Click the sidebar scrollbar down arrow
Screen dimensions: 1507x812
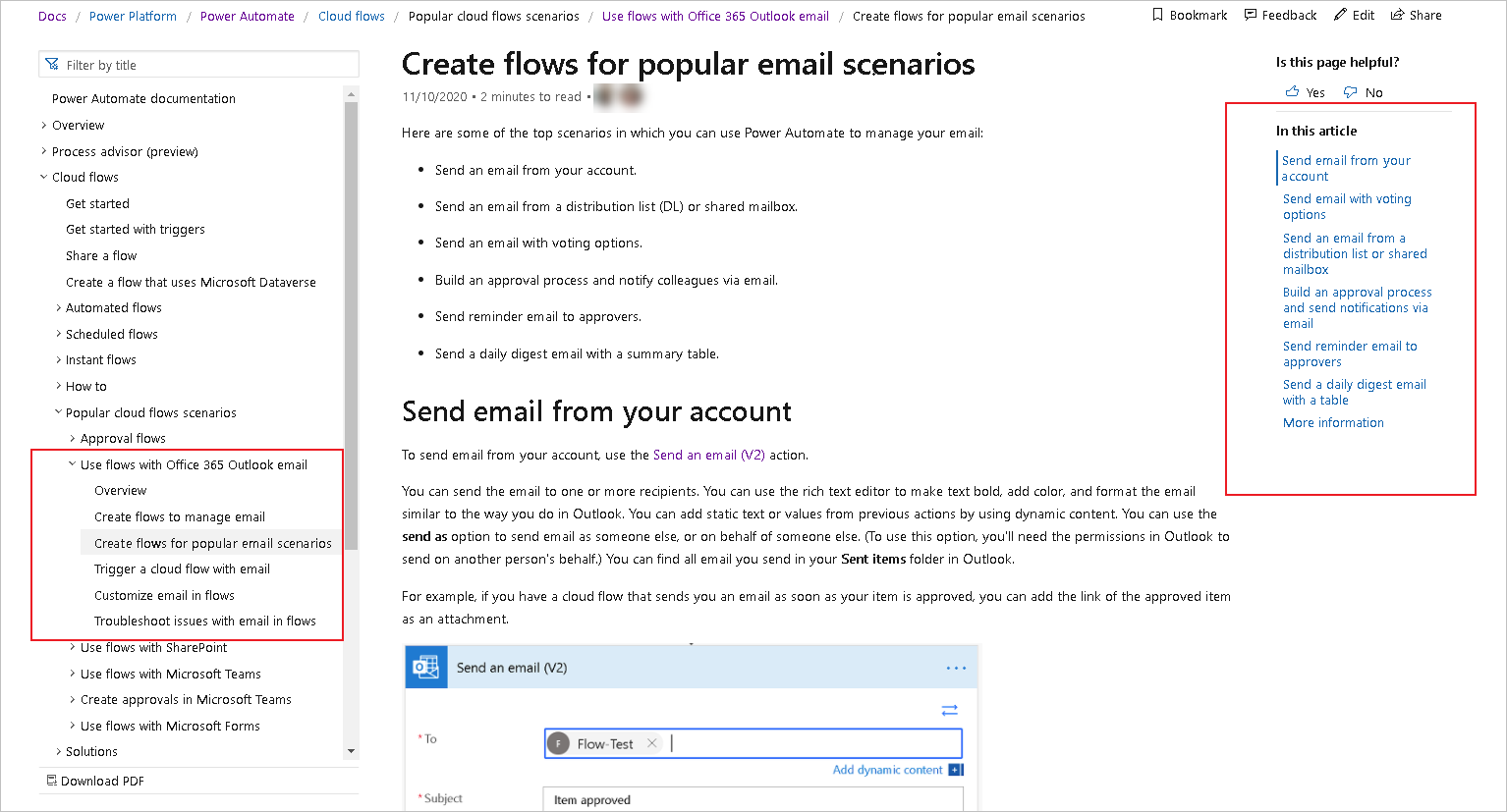point(352,752)
